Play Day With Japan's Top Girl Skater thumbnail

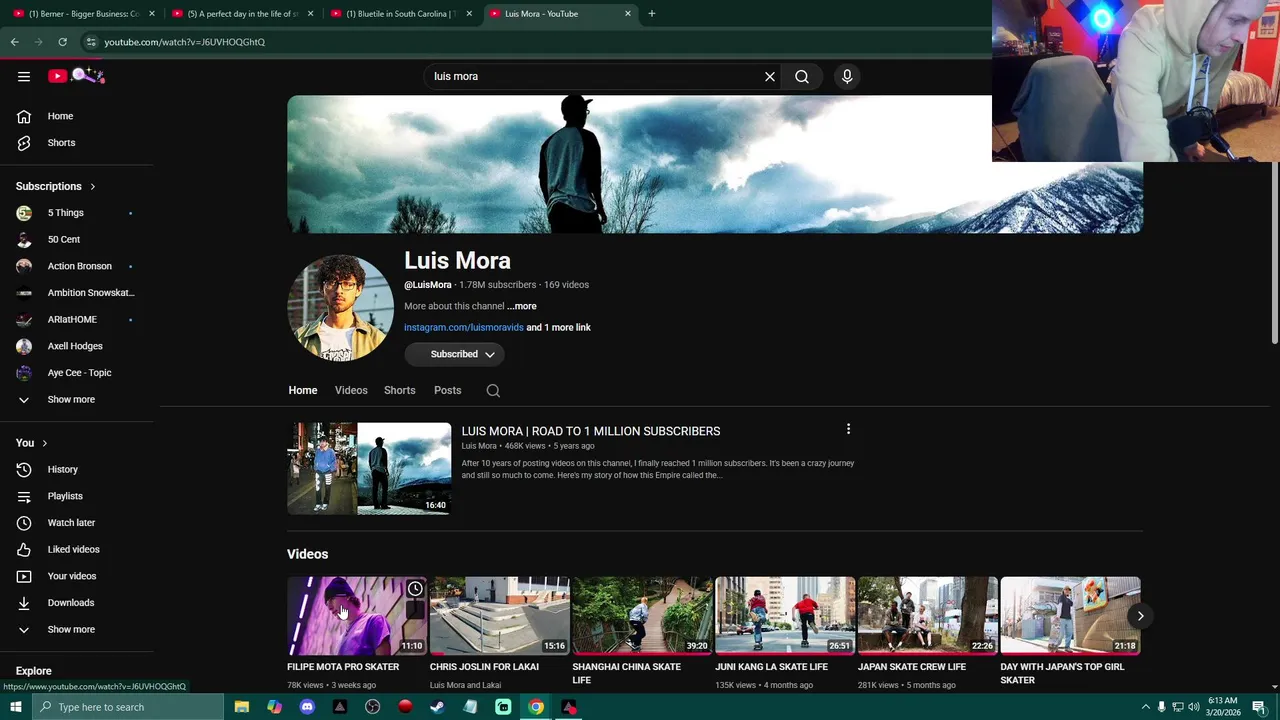1070,616
